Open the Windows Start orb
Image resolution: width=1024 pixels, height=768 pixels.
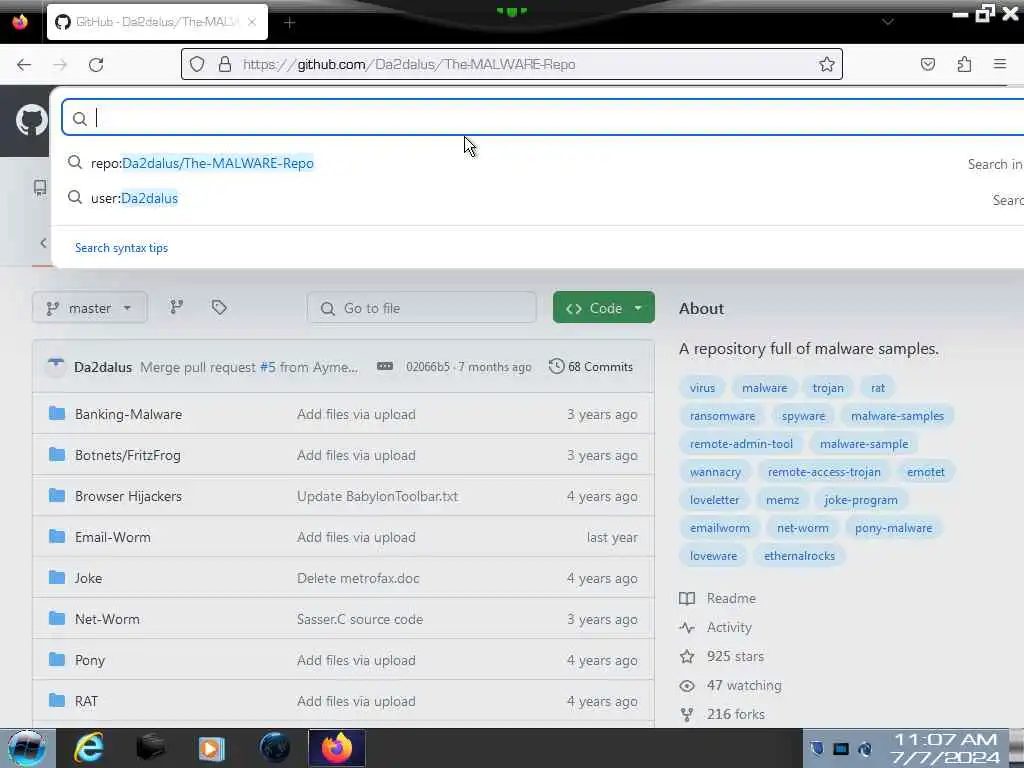click(x=26, y=748)
